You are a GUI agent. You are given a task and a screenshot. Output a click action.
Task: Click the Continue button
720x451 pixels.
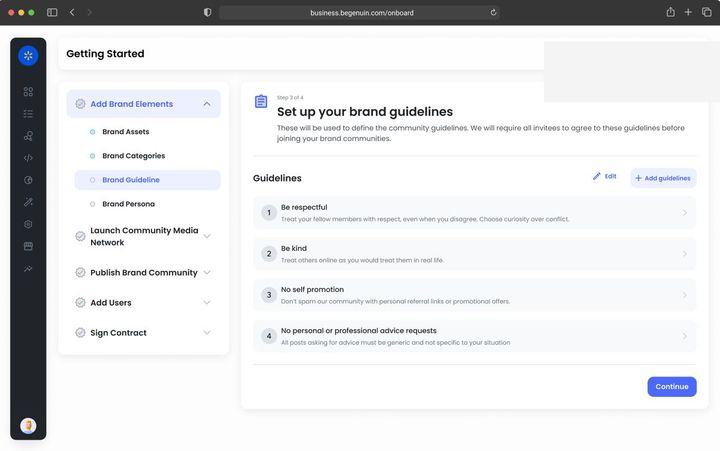[672, 387]
